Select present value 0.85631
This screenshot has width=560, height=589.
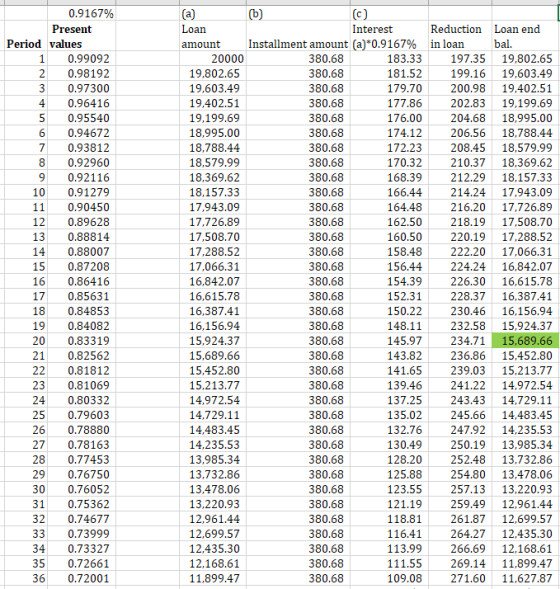coord(89,296)
